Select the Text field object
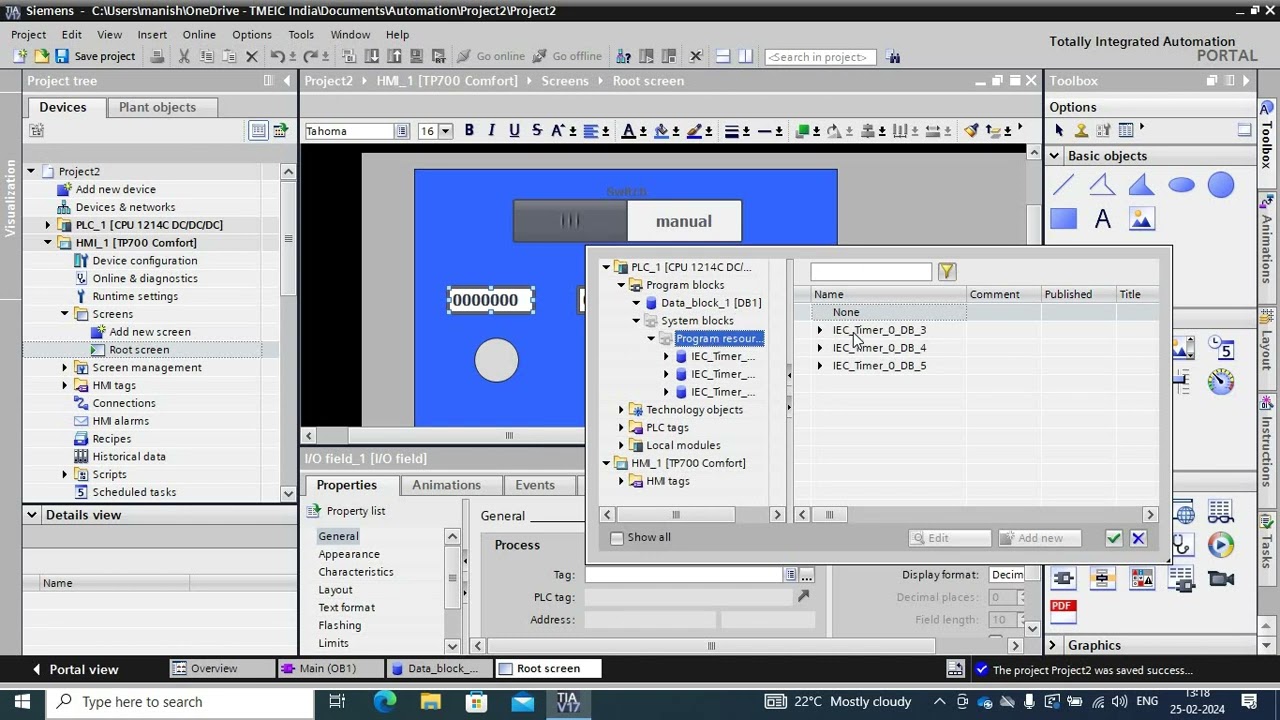1280x720 pixels. (x=1102, y=219)
